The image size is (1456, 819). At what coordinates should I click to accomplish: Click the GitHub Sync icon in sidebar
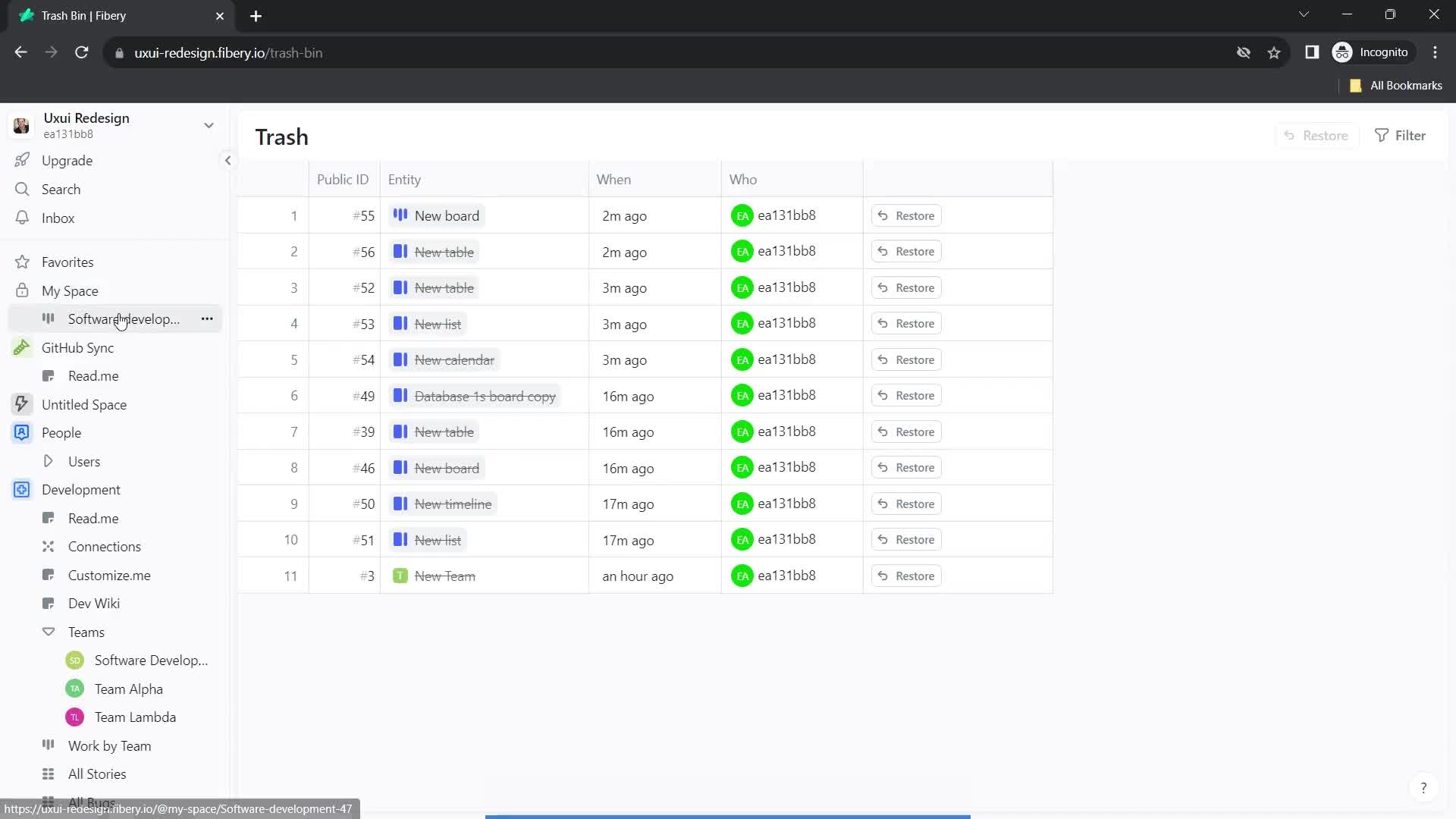(22, 347)
